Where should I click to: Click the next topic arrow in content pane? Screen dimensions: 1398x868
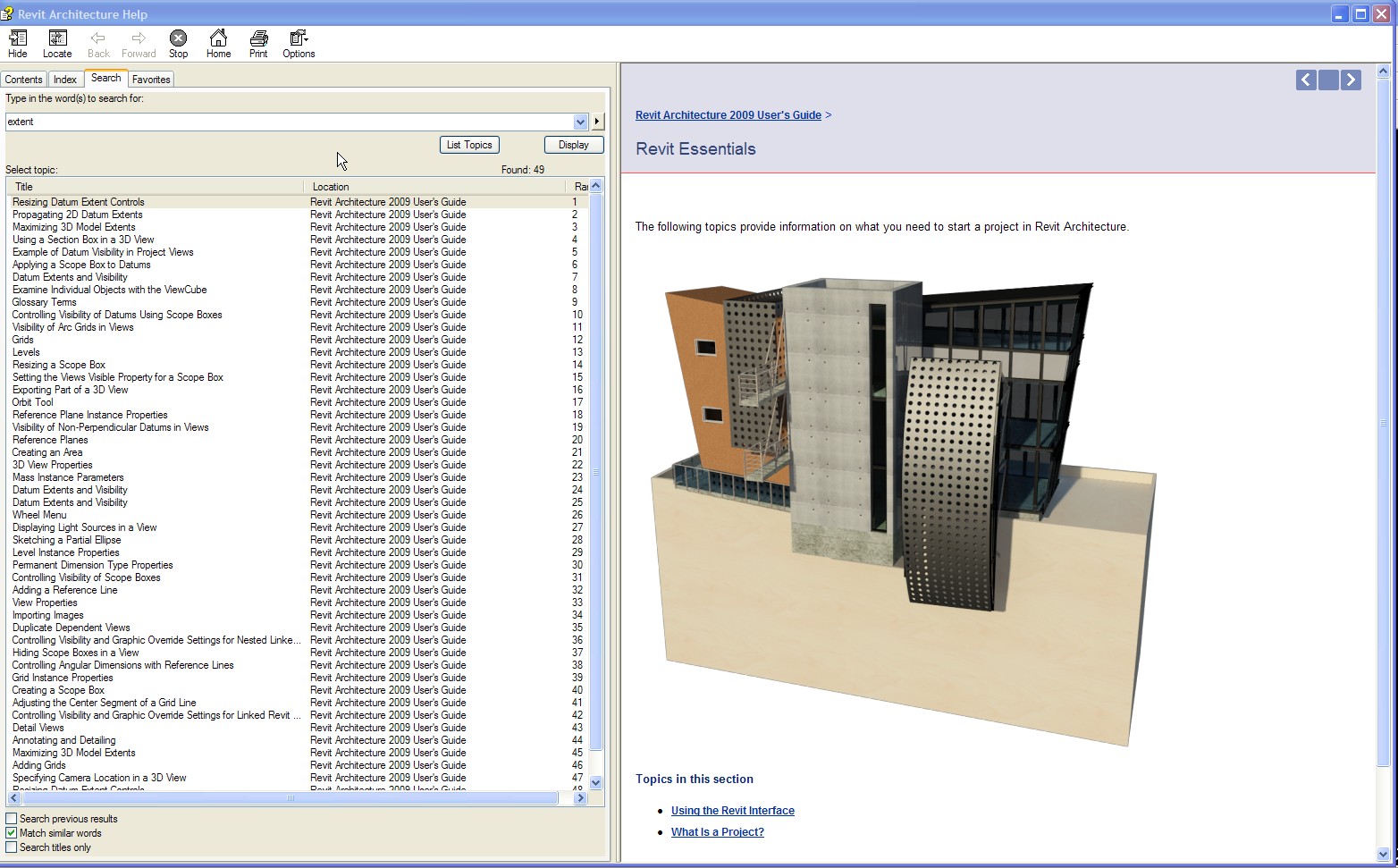tap(1351, 80)
